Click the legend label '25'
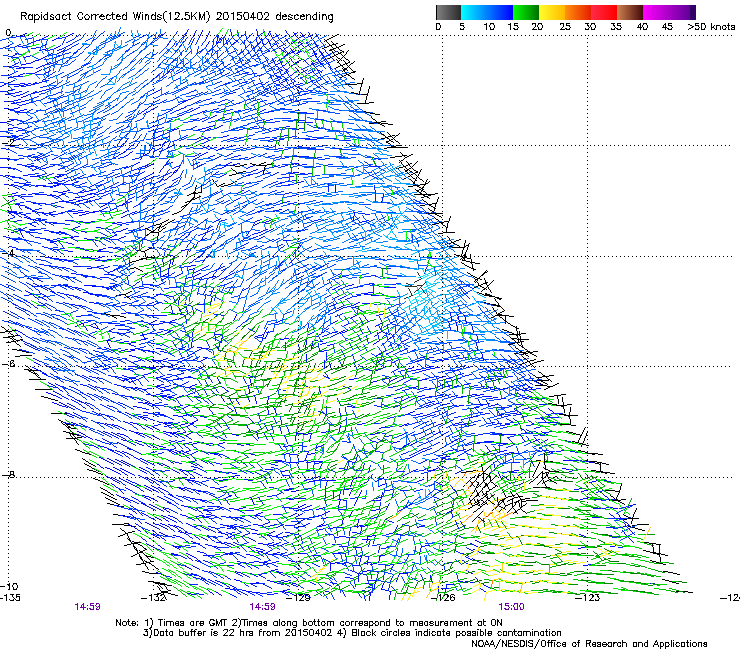Screen dimensions: 740x650 tap(565, 27)
